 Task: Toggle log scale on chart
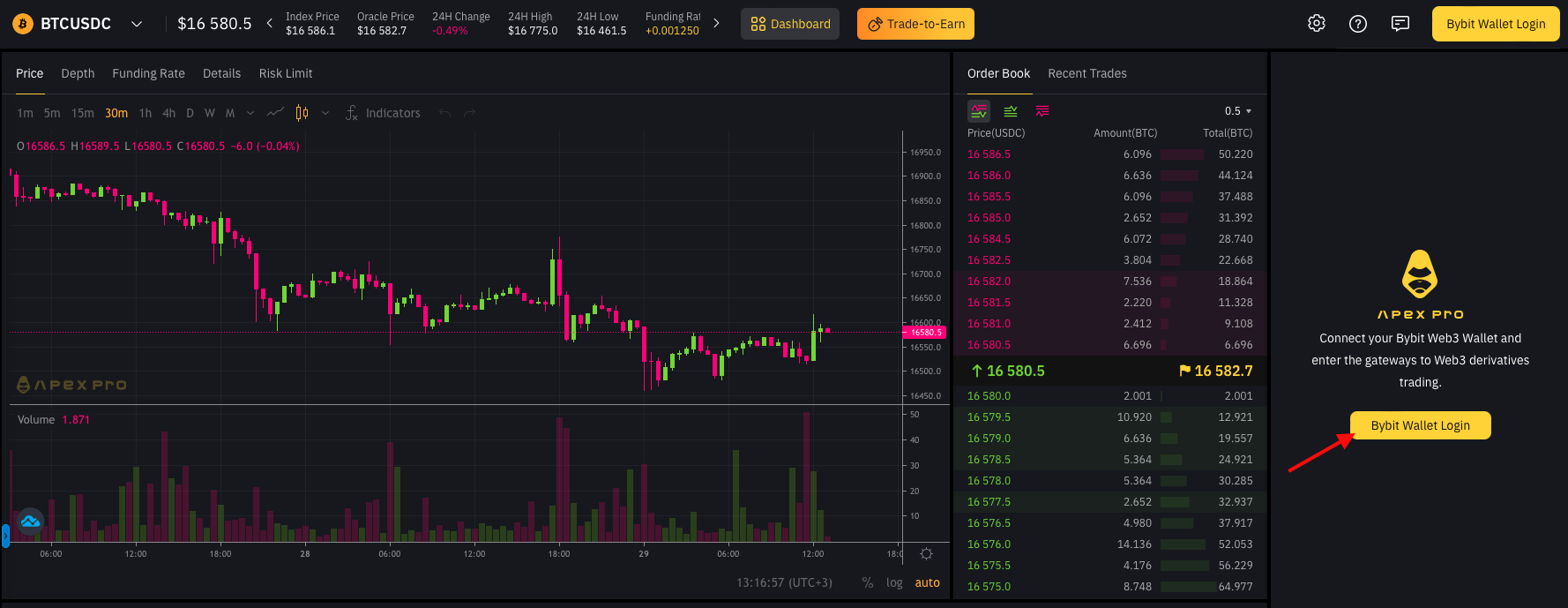[894, 582]
